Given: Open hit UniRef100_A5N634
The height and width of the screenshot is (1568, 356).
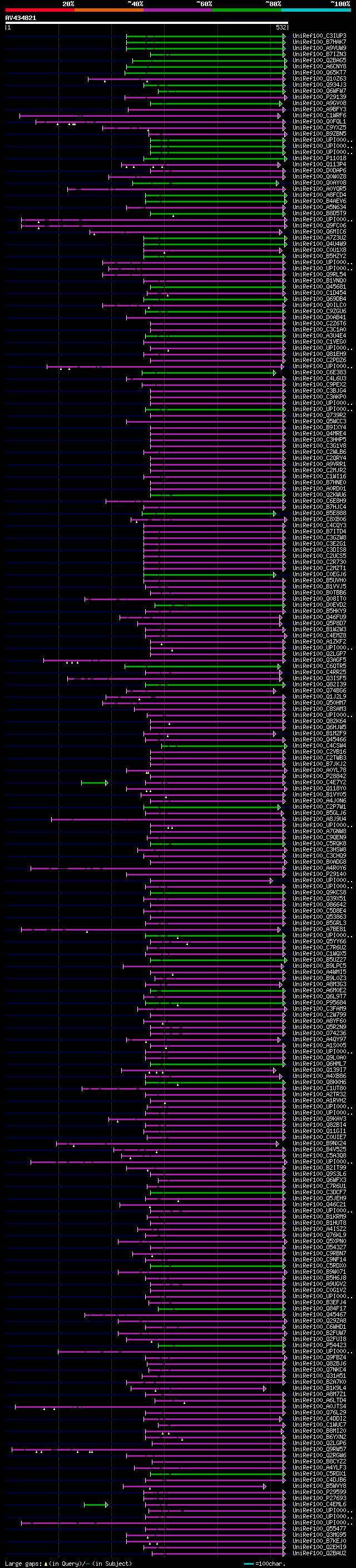Looking at the screenshot, I should point(319,207).
